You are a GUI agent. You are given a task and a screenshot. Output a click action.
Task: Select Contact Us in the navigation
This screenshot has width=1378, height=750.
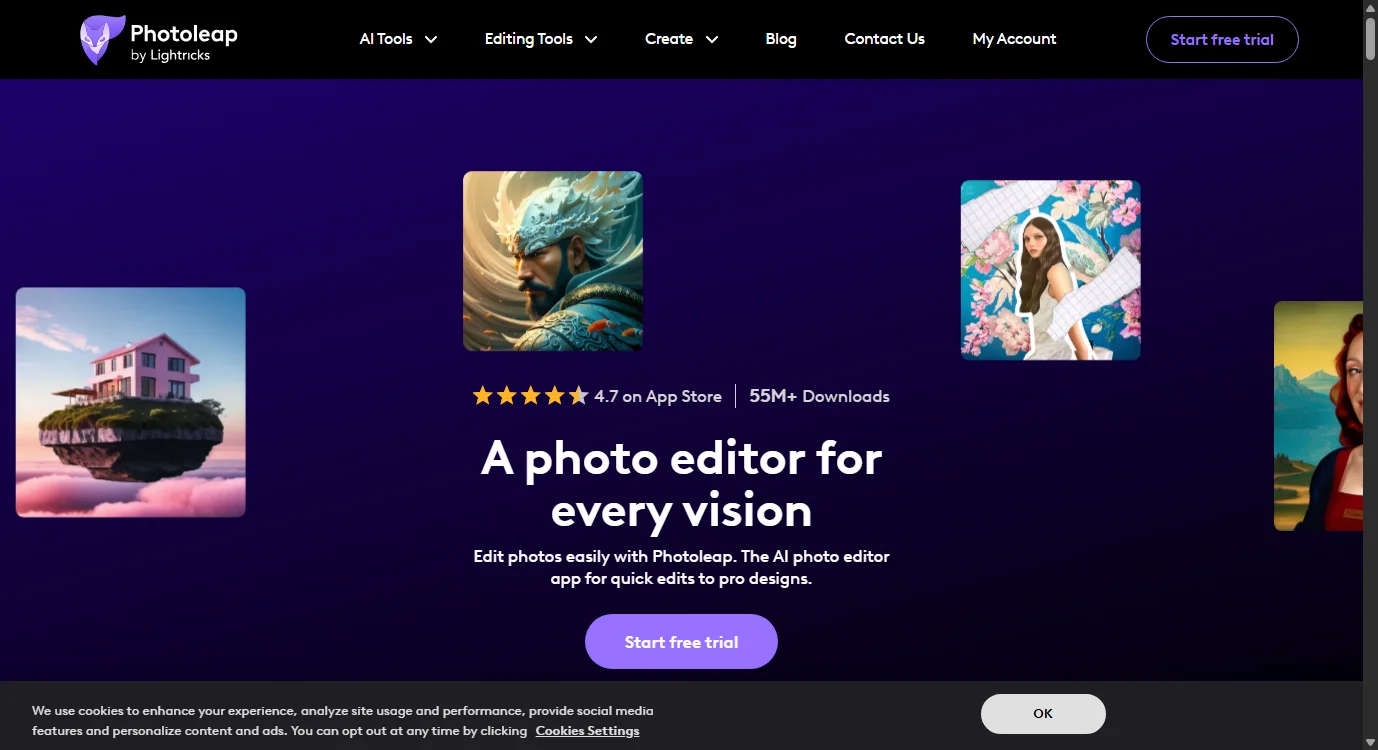point(884,39)
